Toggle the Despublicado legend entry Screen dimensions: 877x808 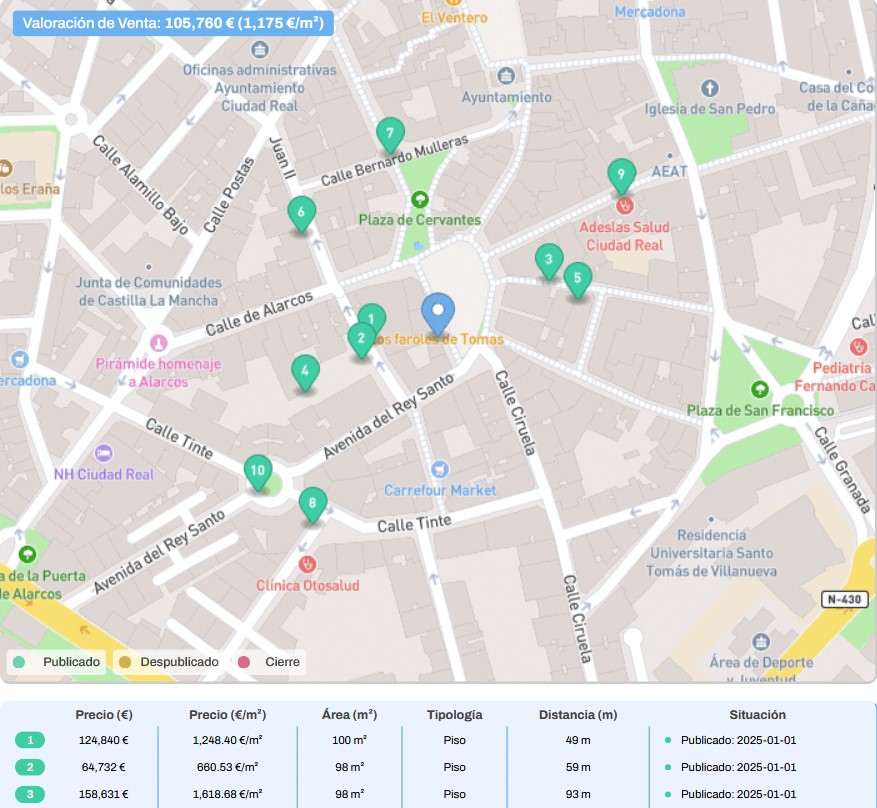[168, 662]
